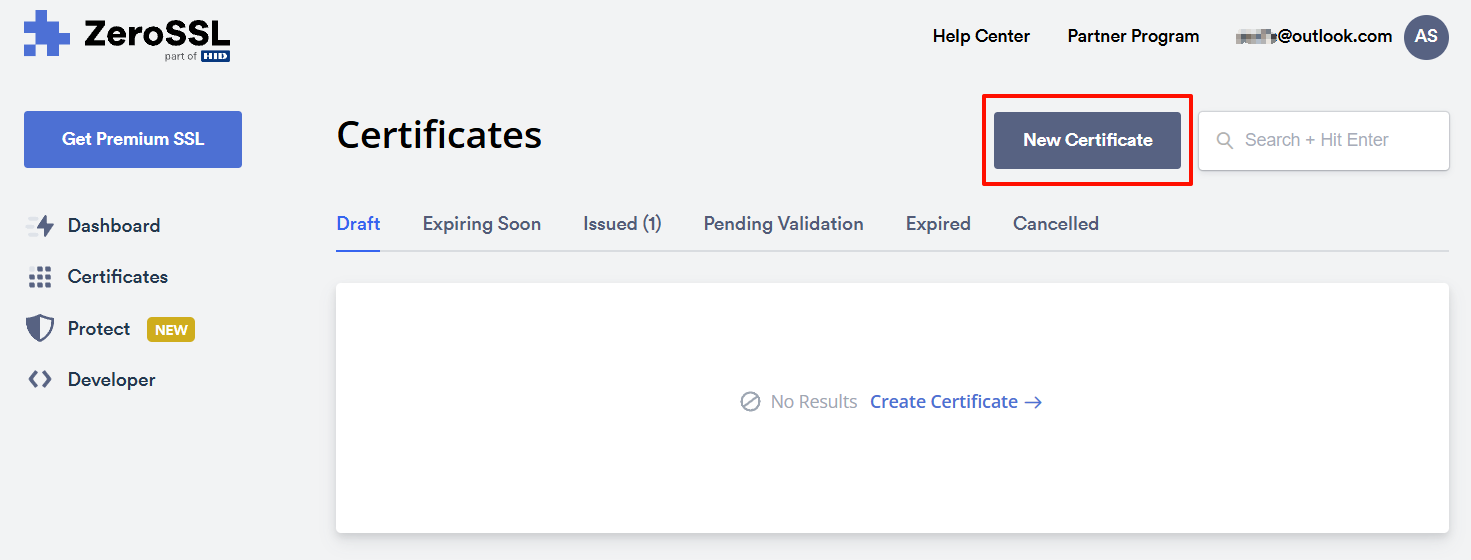Click the AS user avatar
The image size is (1471, 560).
pos(1426,37)
